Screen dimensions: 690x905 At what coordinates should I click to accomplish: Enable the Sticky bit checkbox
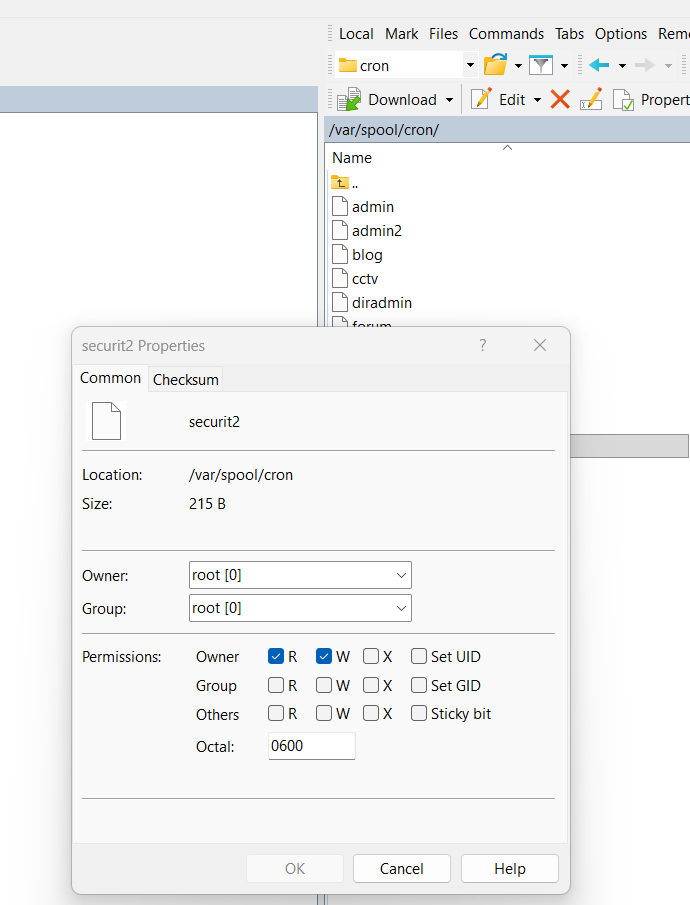419,714
